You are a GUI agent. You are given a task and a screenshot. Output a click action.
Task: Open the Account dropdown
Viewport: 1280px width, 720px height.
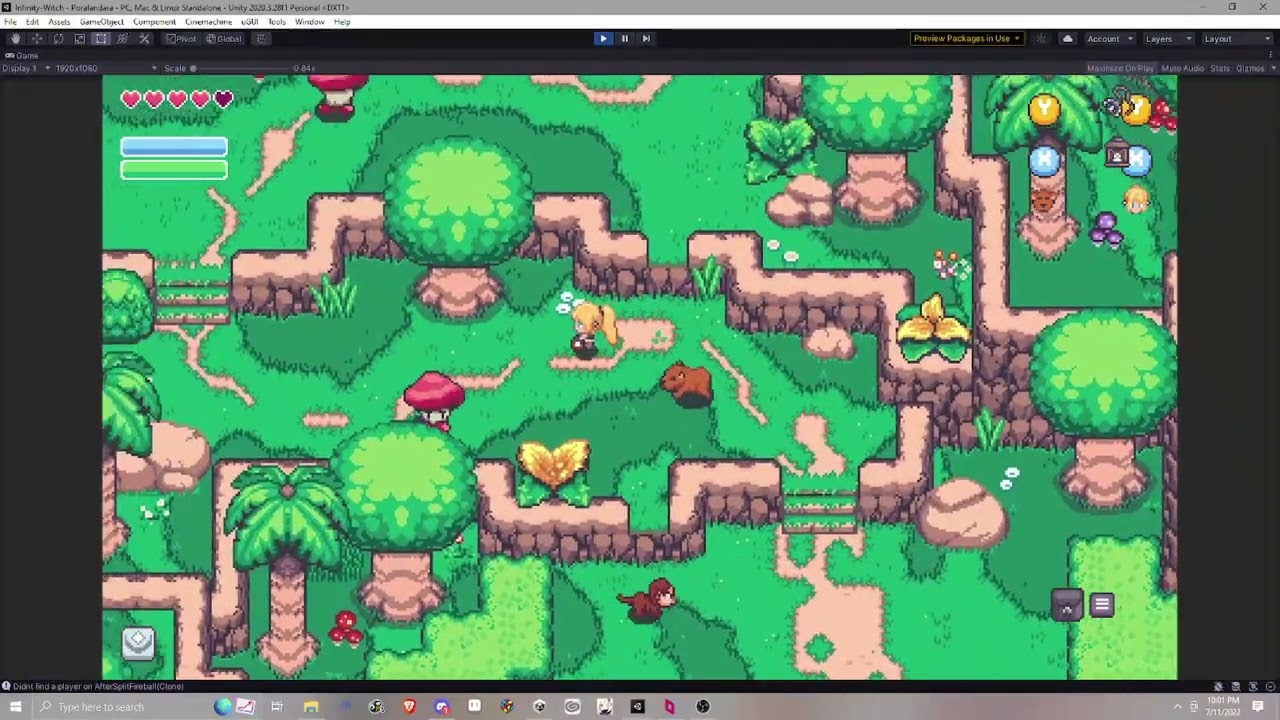click(1110, 39)
